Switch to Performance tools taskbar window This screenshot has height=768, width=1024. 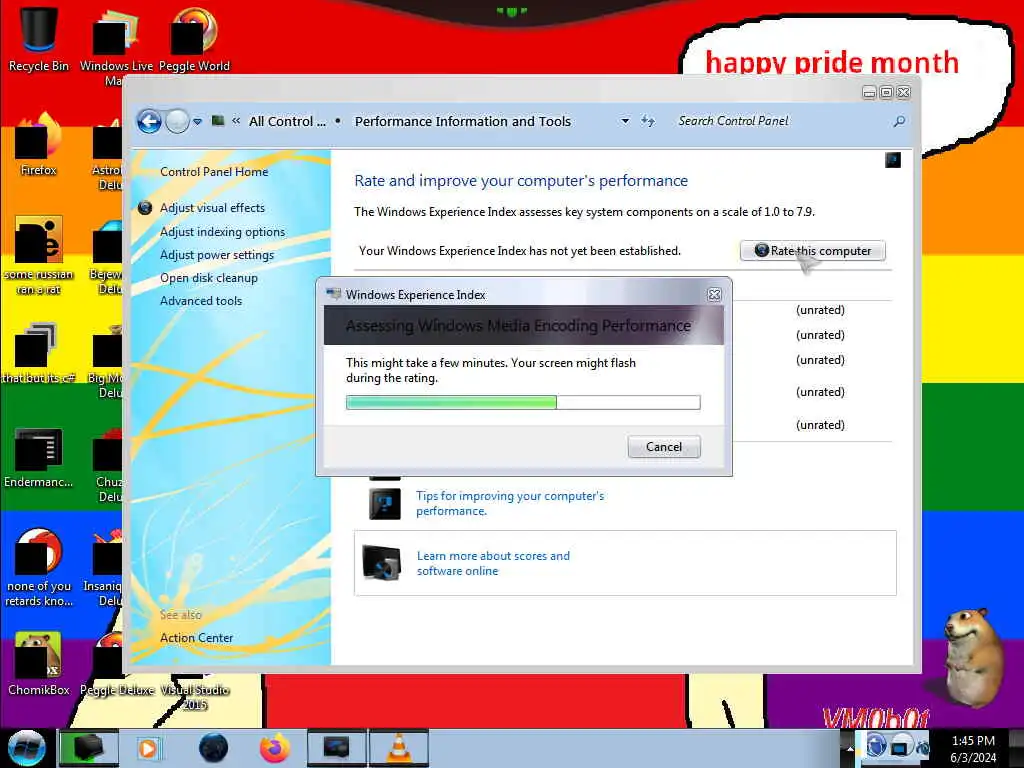pos(337,748)
